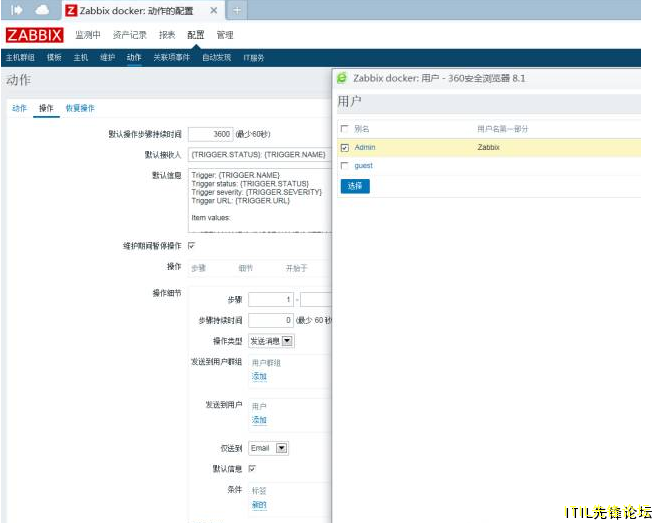Switch to the 动作 tab
Image resolution: width=652 pixels, height=523 pixels.
[x=19, y=108]
